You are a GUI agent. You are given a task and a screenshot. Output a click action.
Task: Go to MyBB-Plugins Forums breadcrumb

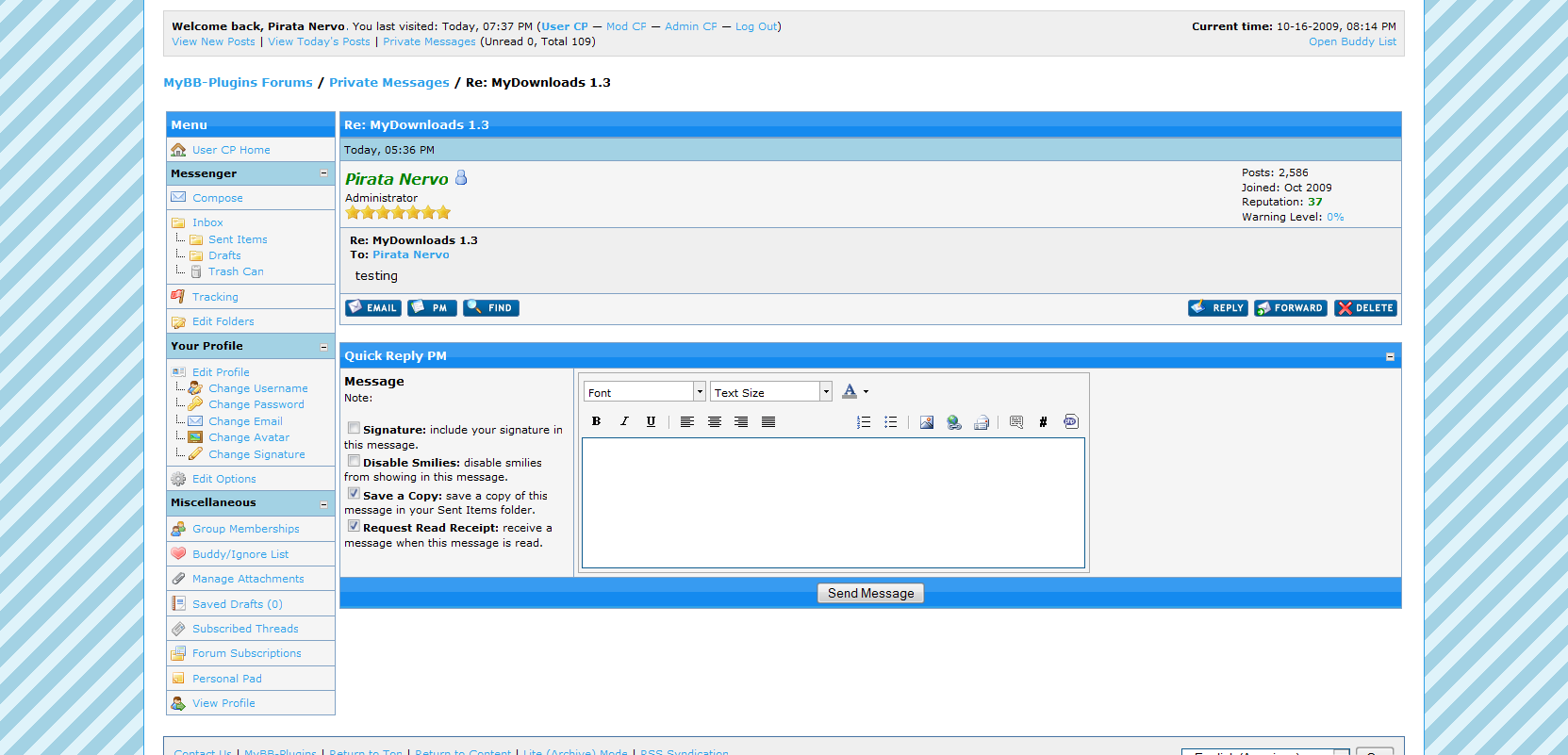[239, 83]
